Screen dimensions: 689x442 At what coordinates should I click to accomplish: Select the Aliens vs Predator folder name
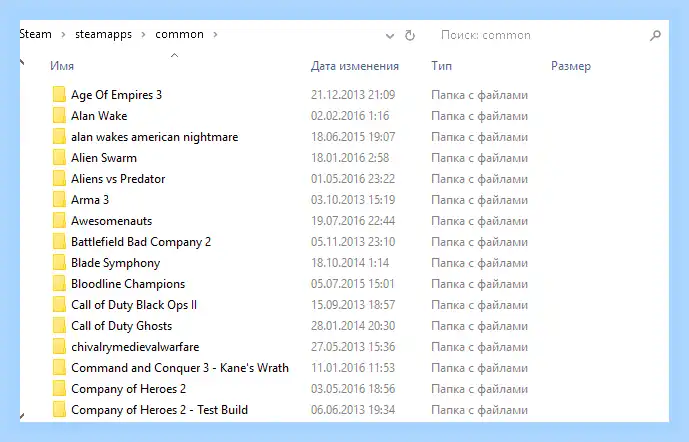118,179
